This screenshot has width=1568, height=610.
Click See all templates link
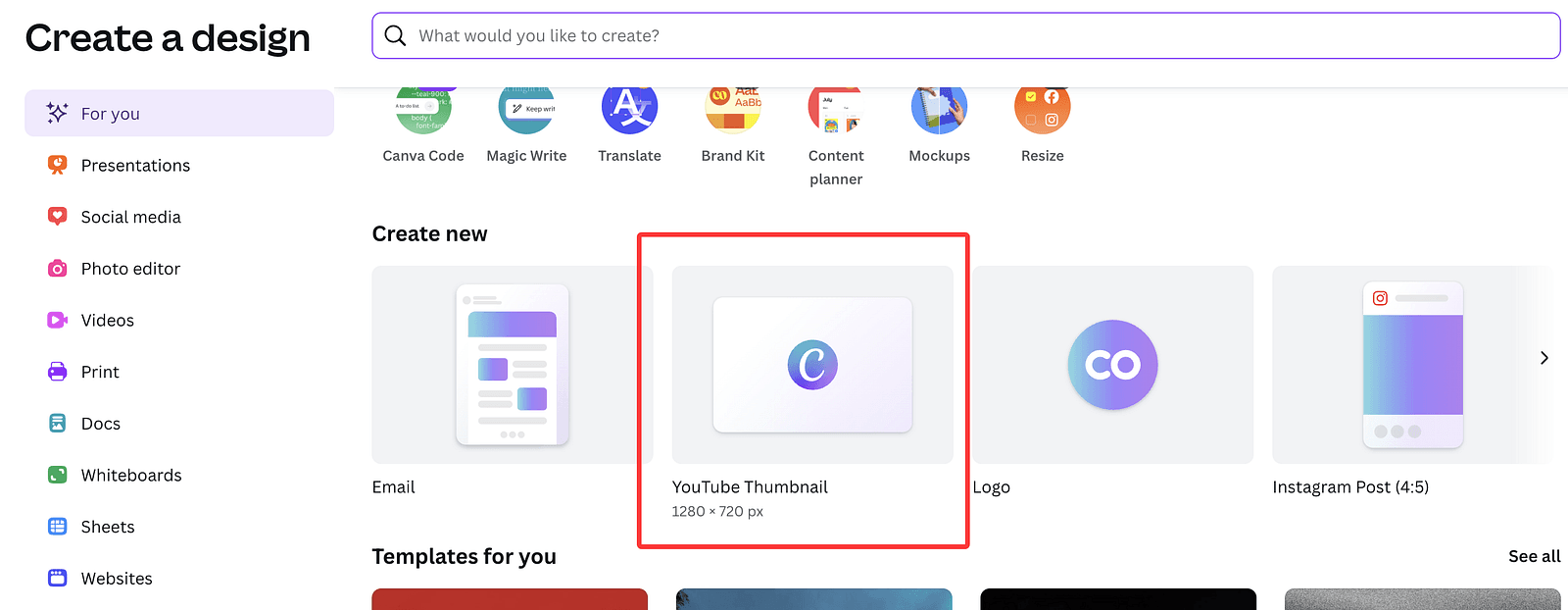point(1534,556)
